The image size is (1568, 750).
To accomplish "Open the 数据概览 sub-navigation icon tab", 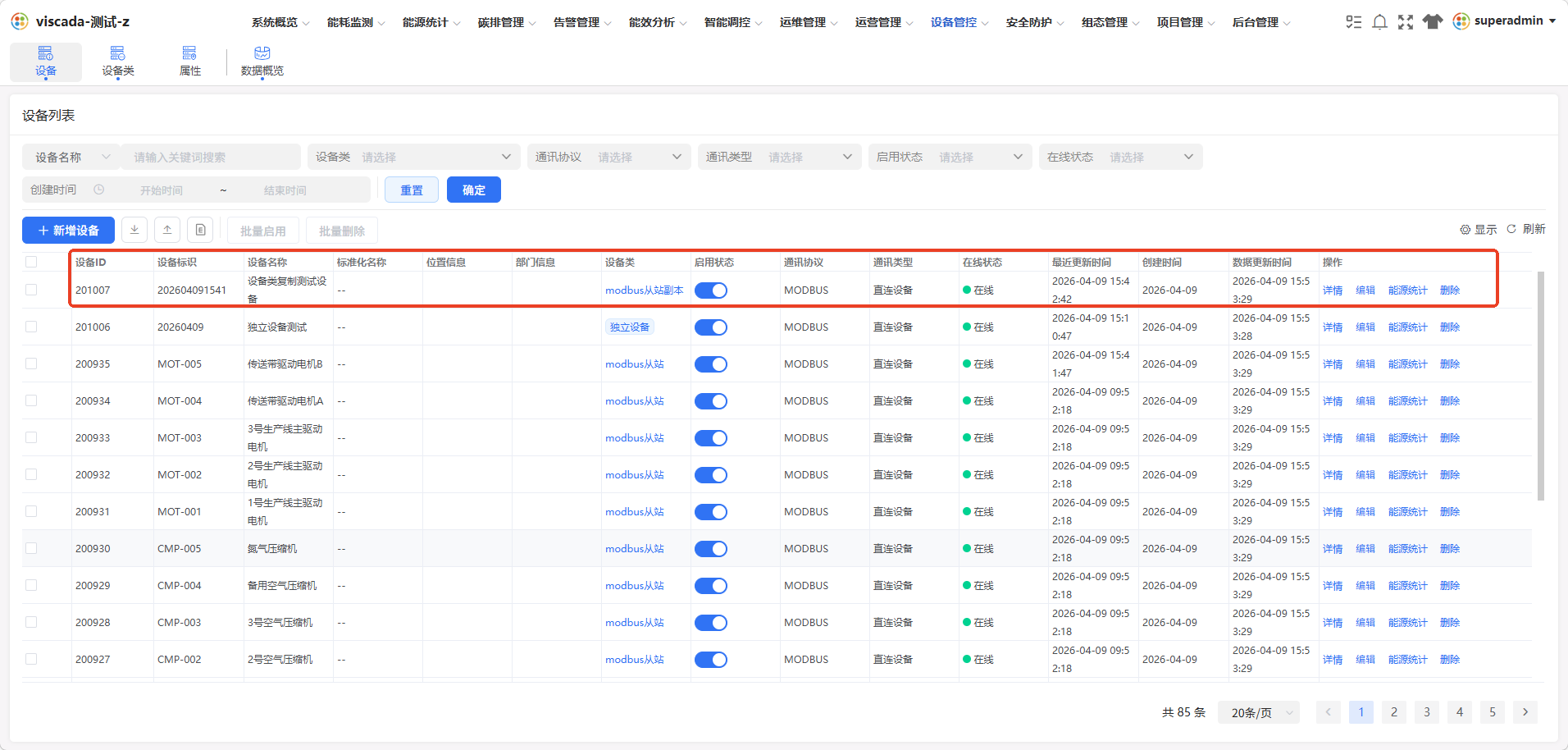I will pos(262,62).
